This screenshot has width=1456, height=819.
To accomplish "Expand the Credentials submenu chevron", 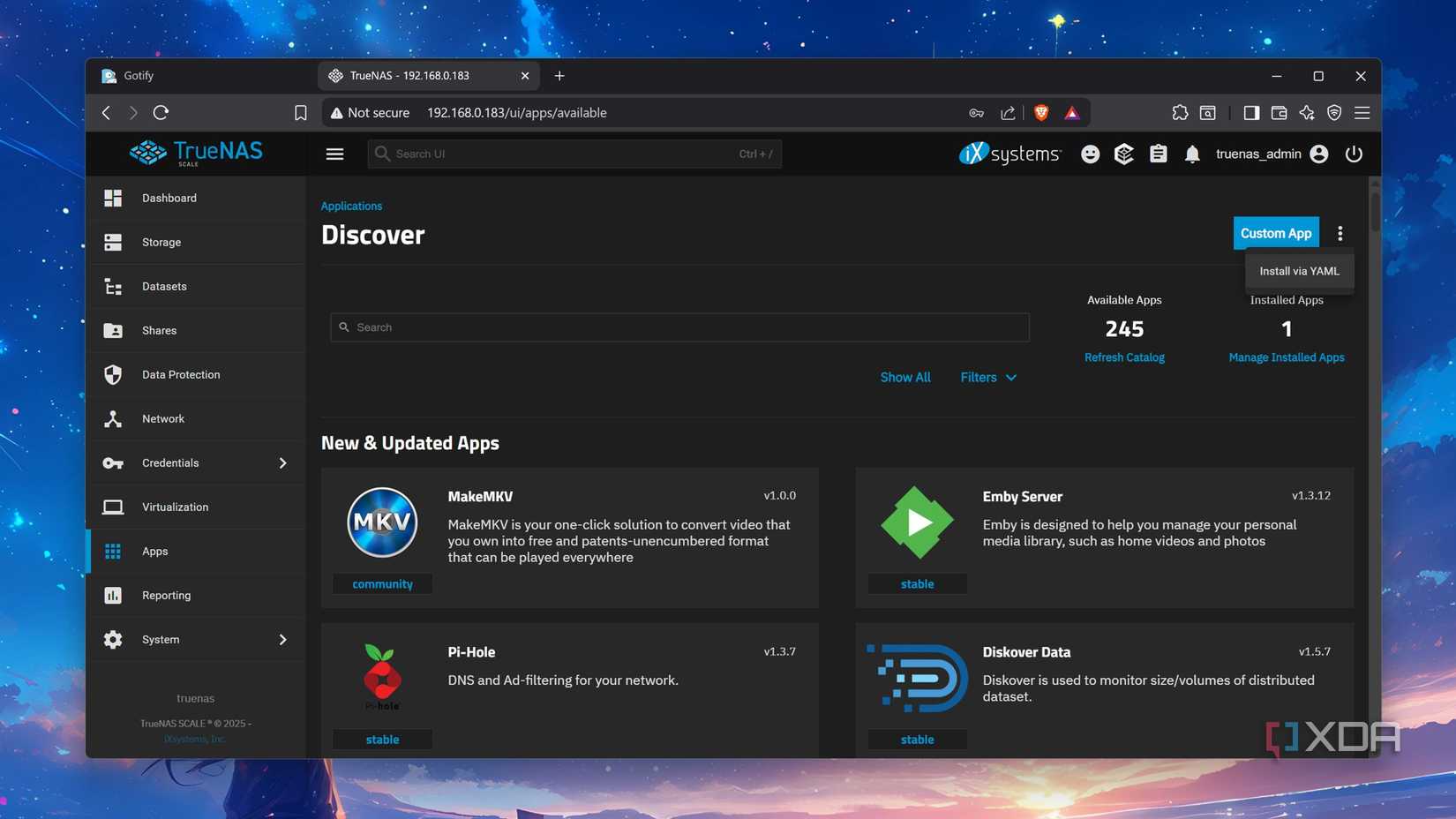I will coord(282,462).
